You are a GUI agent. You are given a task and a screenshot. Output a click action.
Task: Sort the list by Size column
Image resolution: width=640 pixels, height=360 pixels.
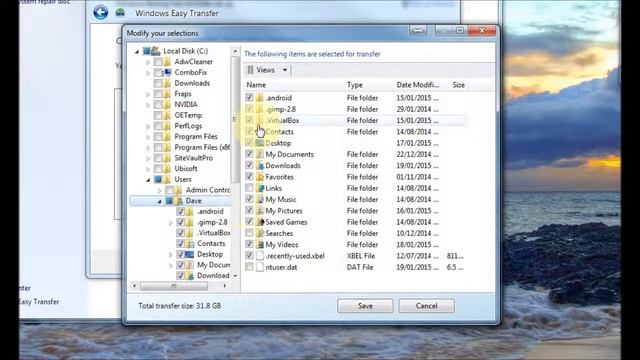point(458,85)
